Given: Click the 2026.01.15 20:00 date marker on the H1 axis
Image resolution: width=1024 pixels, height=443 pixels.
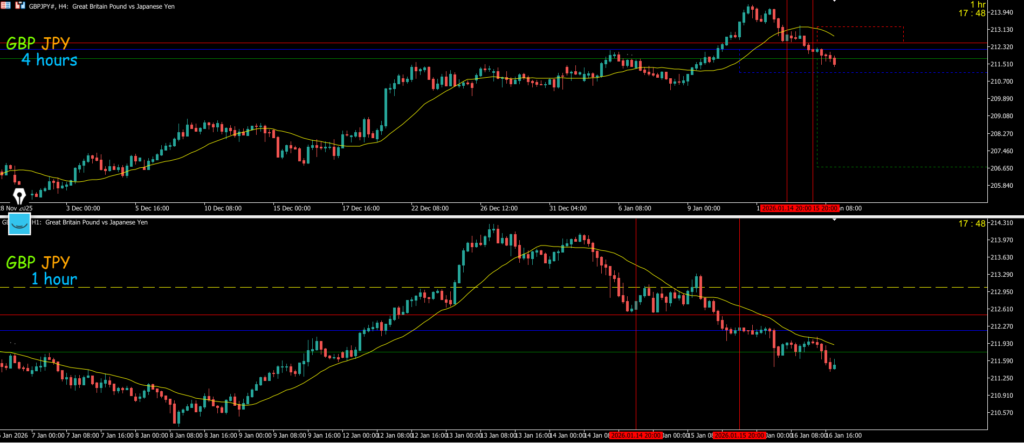Looking at the screenshot, I should (x=740, y=436).
